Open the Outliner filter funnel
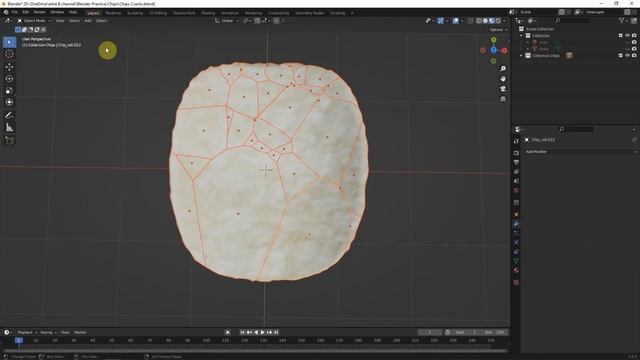 coord(621,20)
